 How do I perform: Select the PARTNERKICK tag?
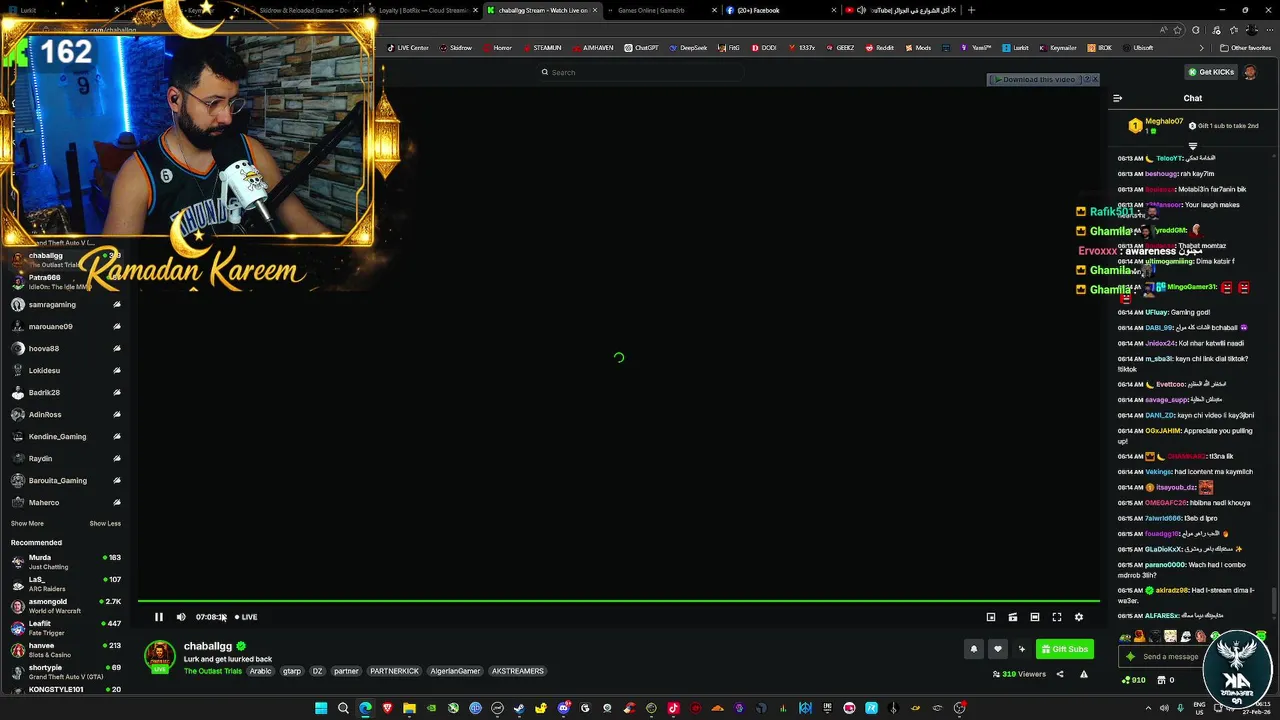point(394,671)
